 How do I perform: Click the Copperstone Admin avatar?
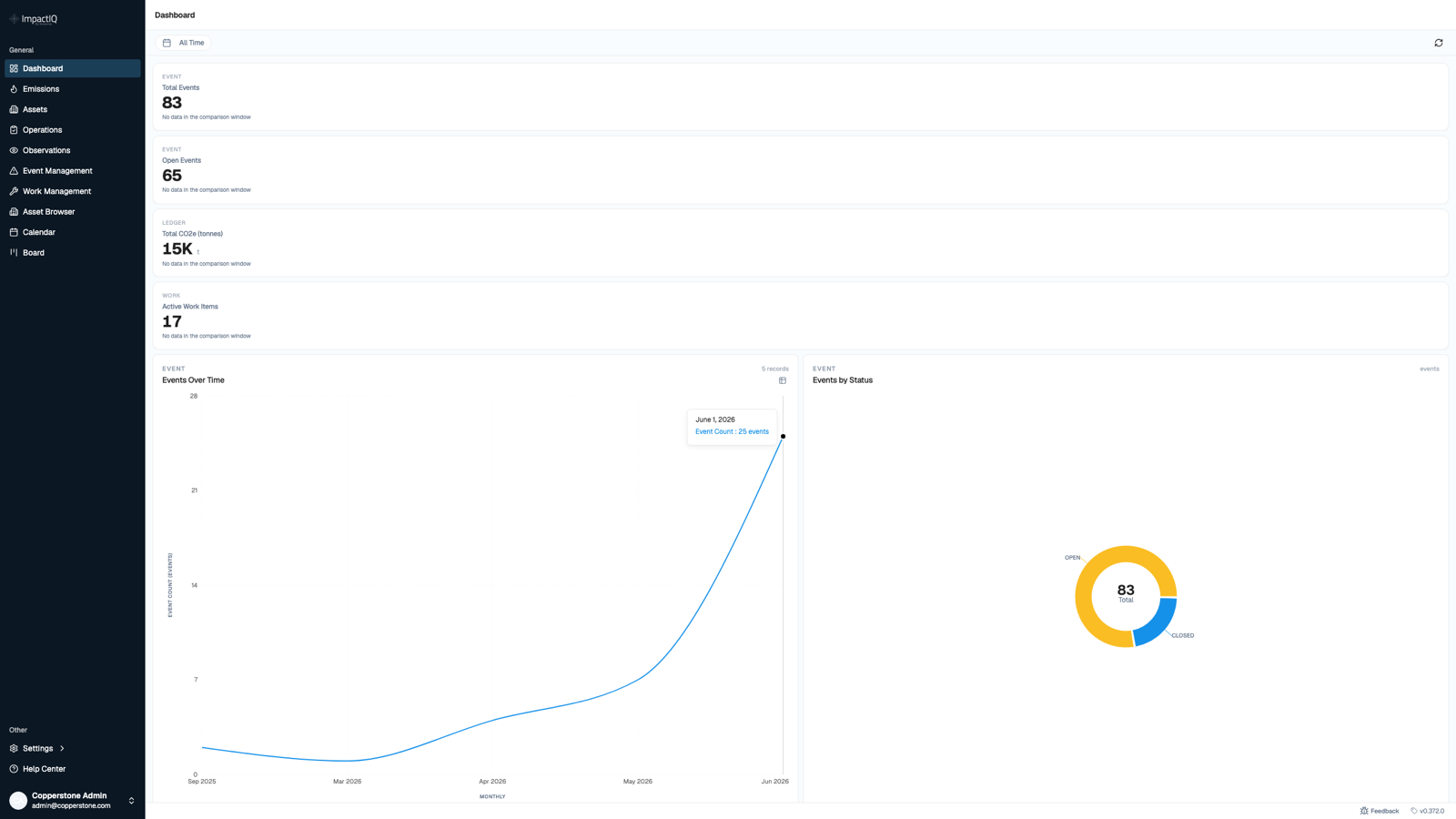tap(18, 801)
